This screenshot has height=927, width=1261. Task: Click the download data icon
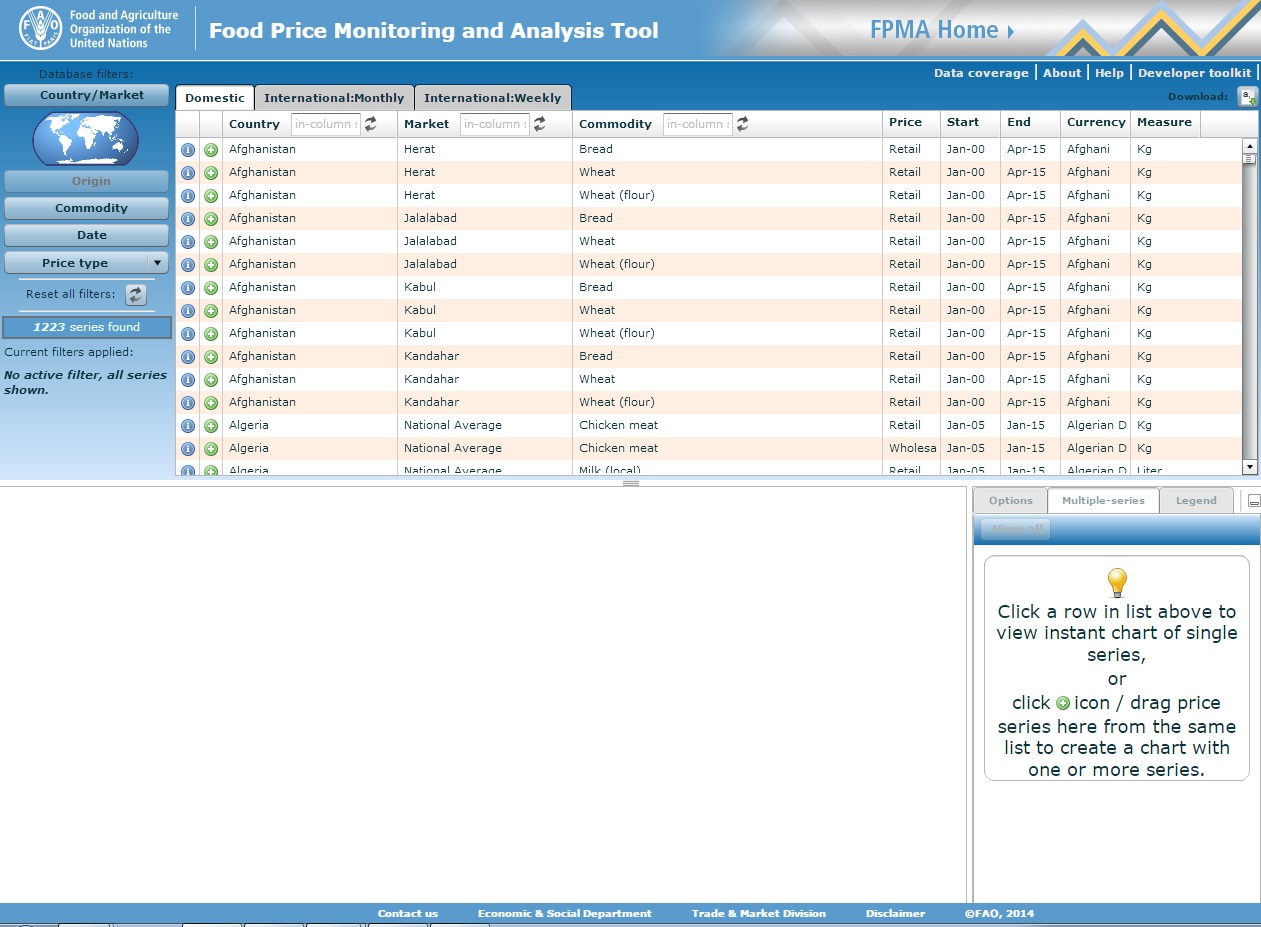click(1247, 97)
